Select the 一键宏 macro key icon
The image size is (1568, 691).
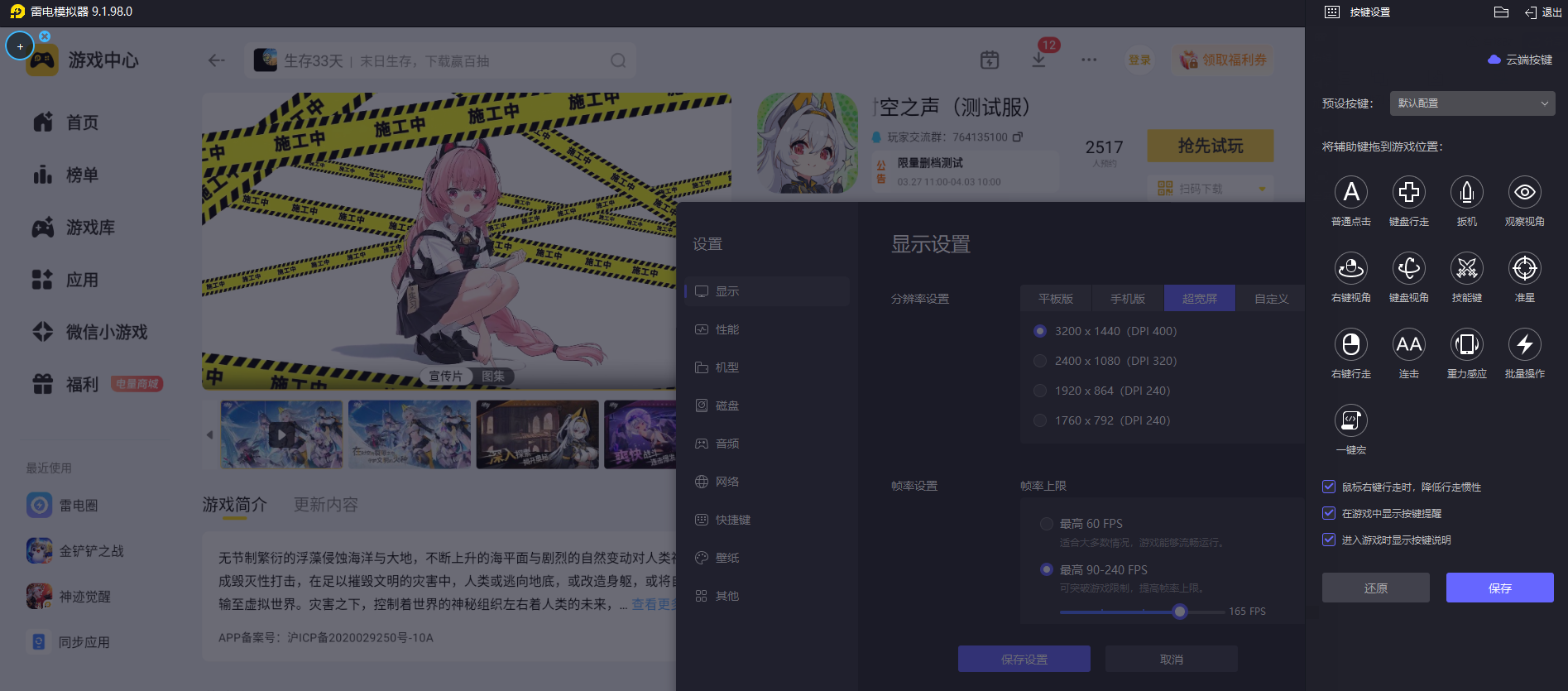point(1351,420)
